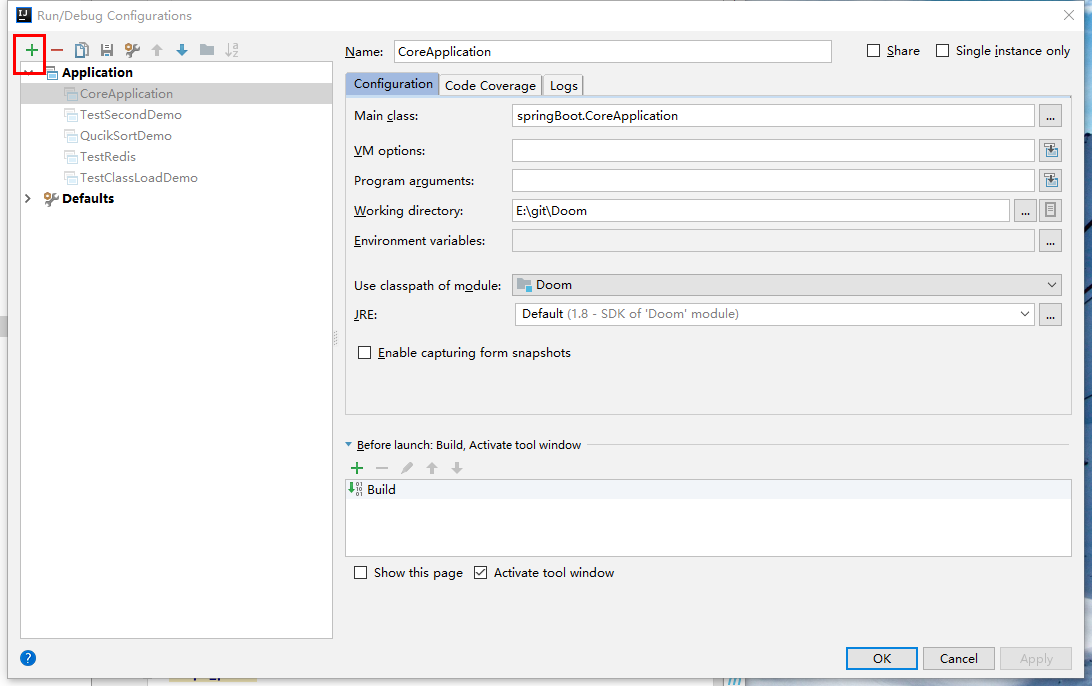Switch to the Code Coverage tab
Viewport: 1092px width, 686px height.
pos(490,85)
